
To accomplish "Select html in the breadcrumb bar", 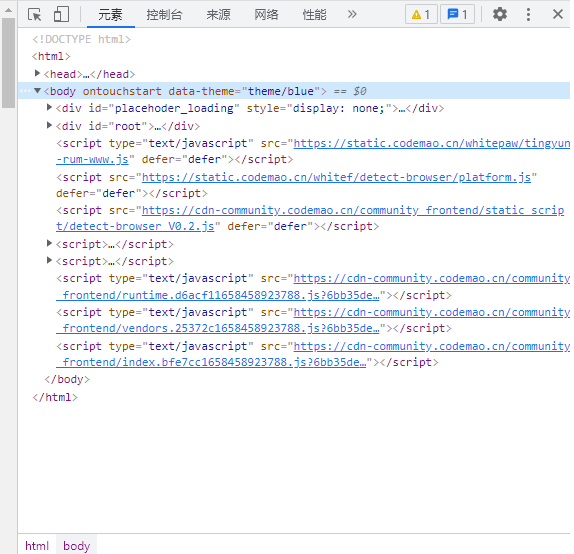I will 37,546.
